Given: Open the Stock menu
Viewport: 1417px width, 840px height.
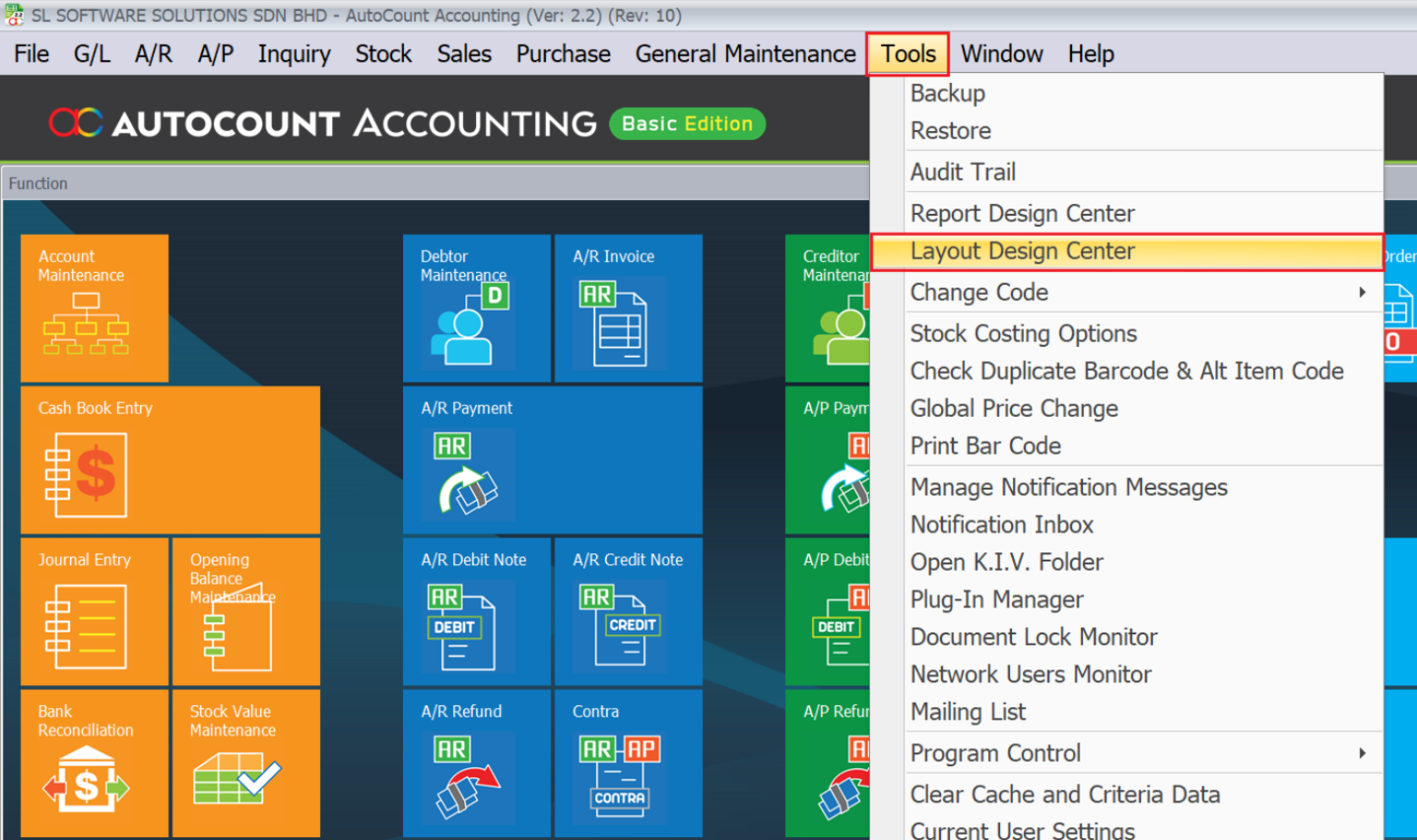Looking at the screenshot, I should click(384, 53).
